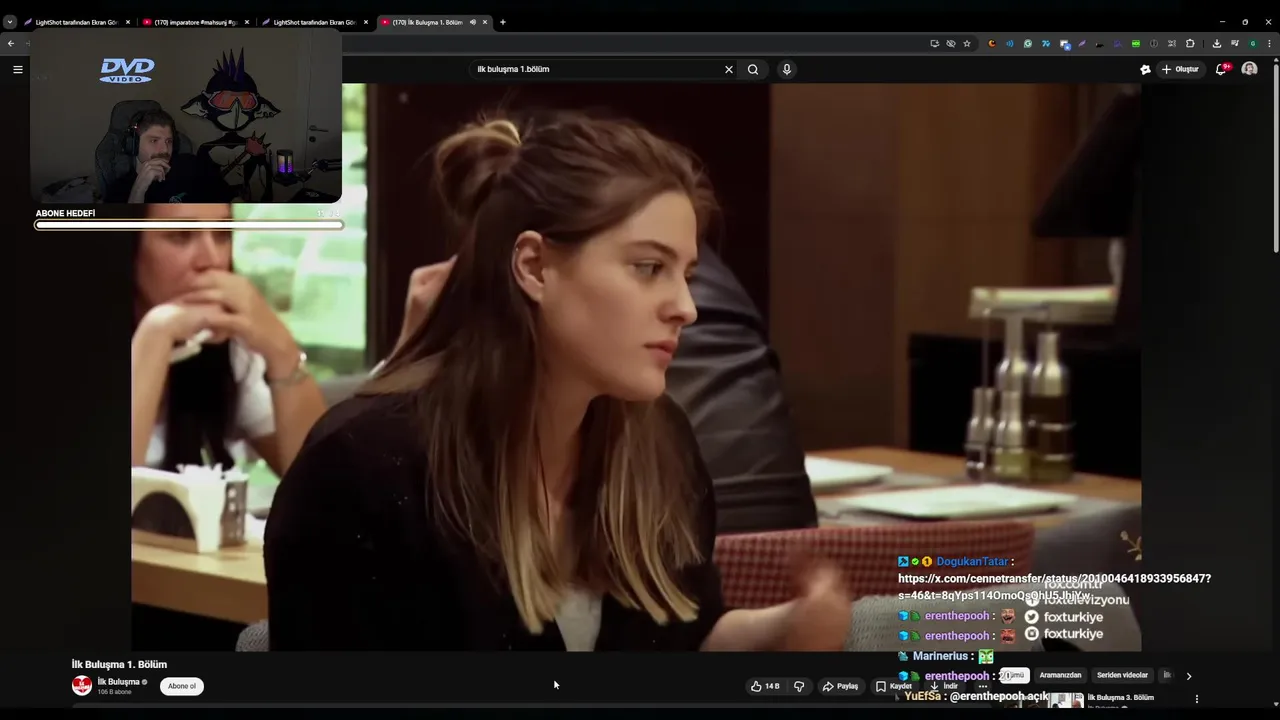Screen dimensions: 1280x720
Task: Open the account avatar menu
Action: point(1249,69)
